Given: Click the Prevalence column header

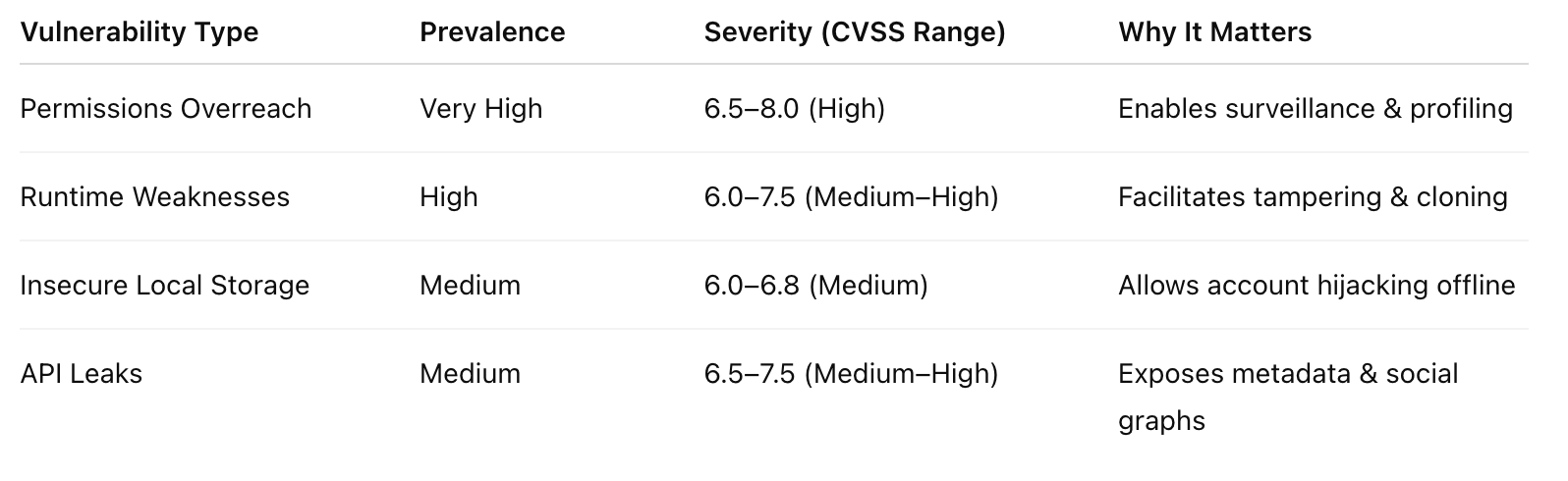Looking at the screenshot, I should click(492, 32).
